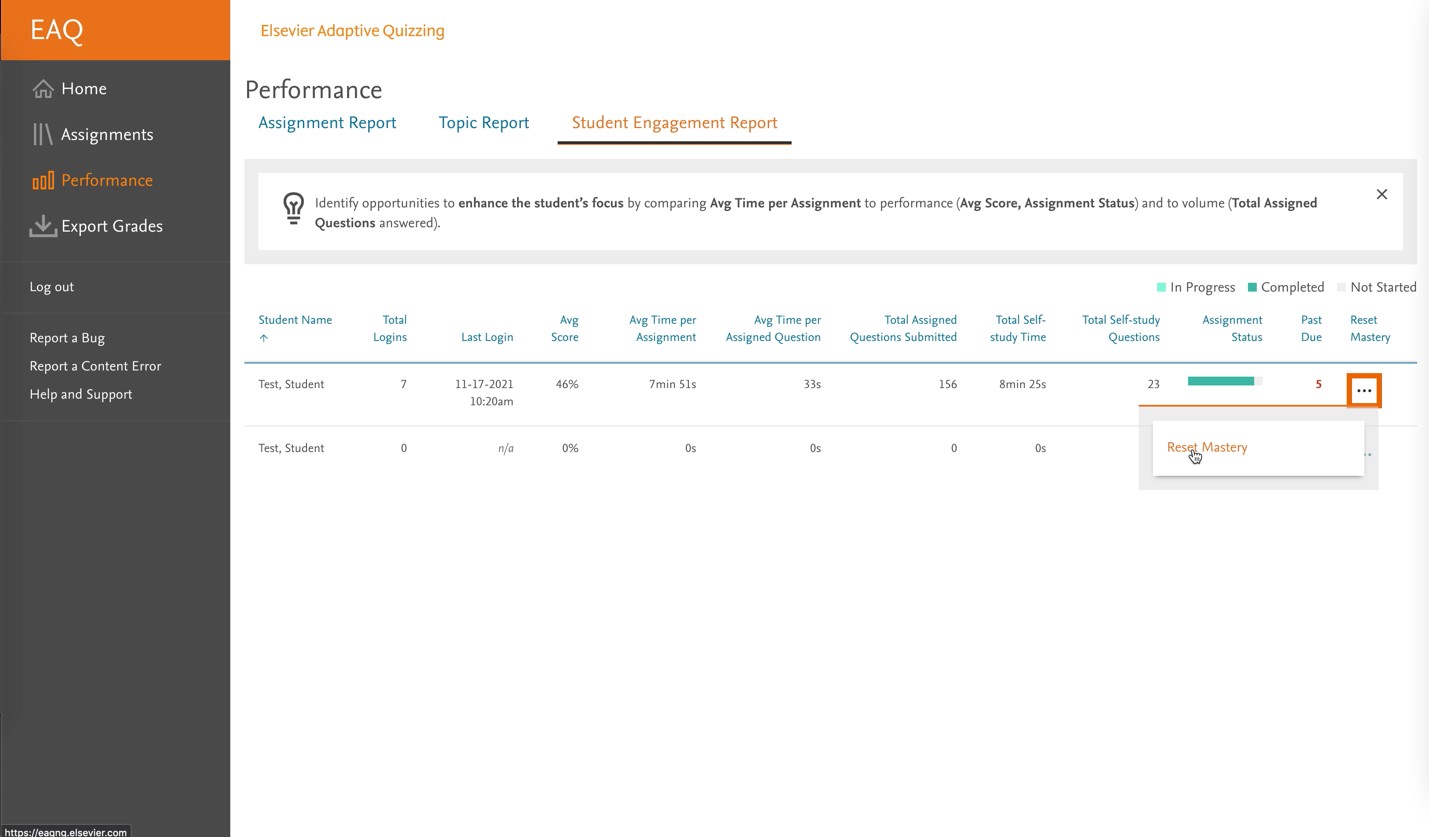Dismiss the tip banner with X
This screenshot has height=837, width=1429.
pyautogui.click(x=1381, y=194)
